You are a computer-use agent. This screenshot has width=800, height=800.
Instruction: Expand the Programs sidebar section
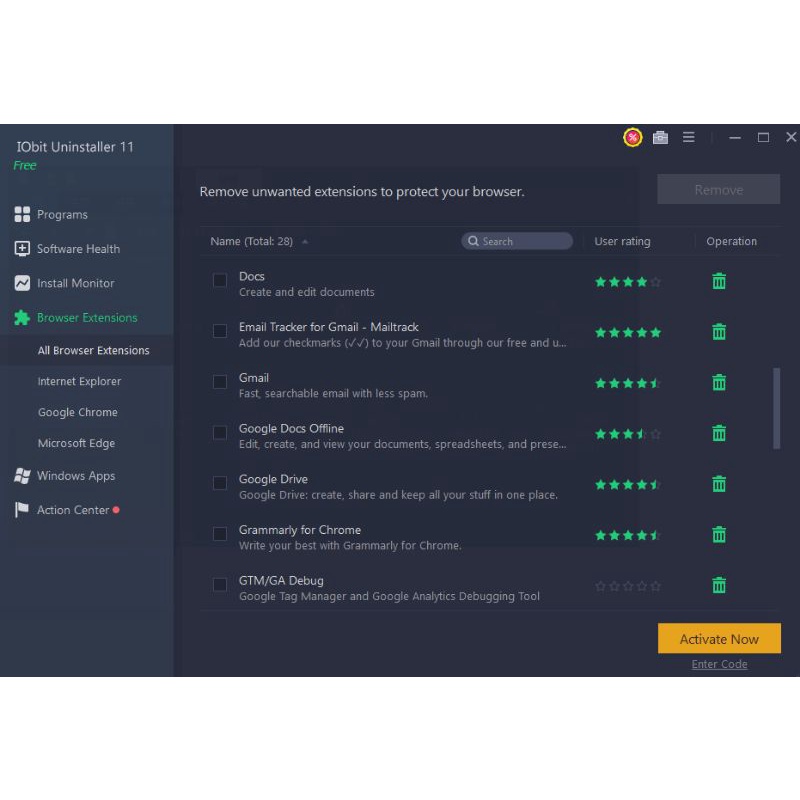(x=62, y=215)
